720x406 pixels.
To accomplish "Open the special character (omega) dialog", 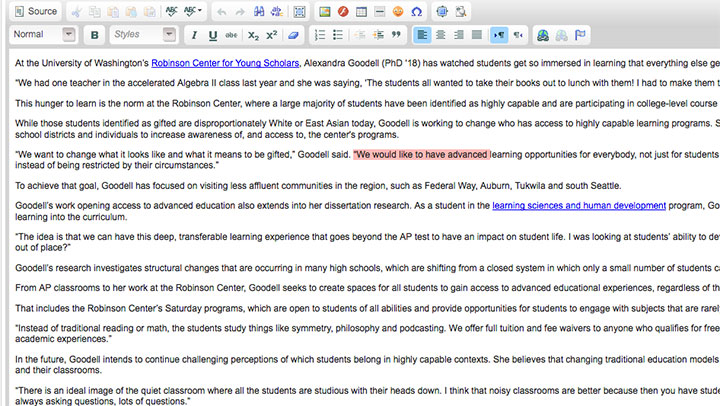I will point(417,11).
